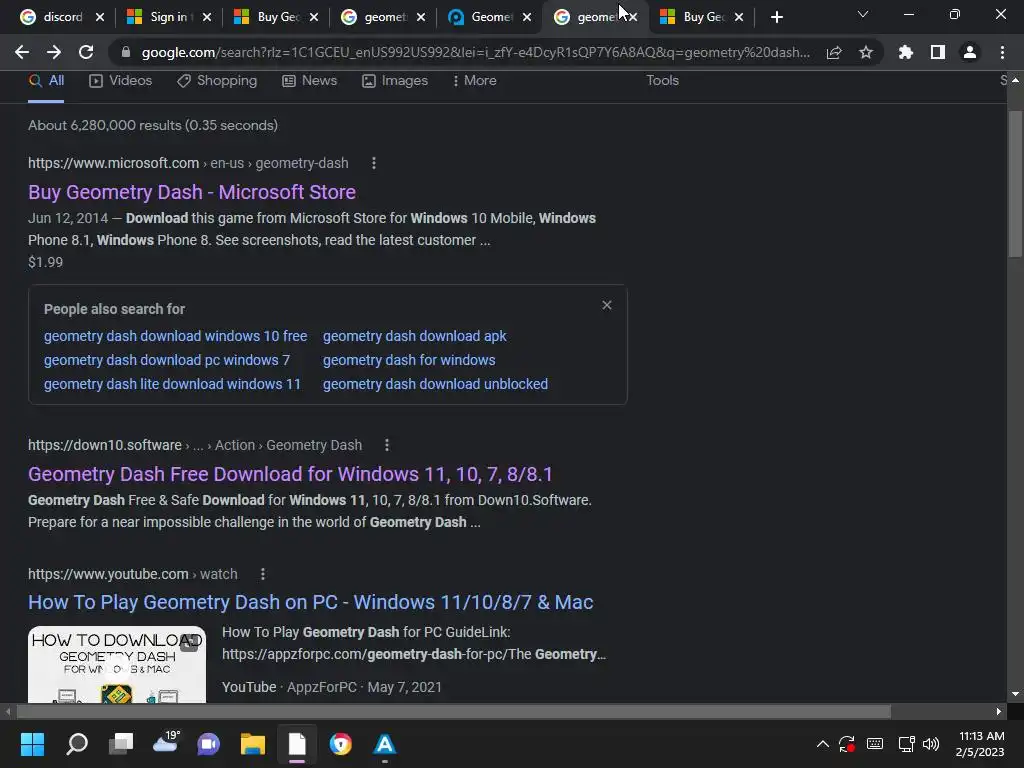Select the All results filter

coord(46,80)
